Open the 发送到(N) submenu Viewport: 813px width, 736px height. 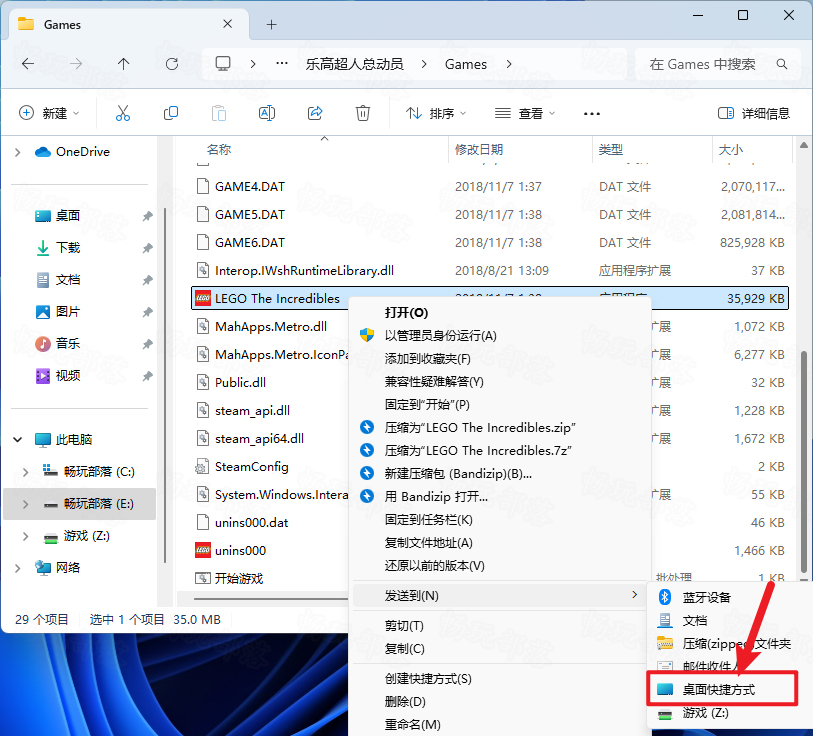click(x=501, y=595)
